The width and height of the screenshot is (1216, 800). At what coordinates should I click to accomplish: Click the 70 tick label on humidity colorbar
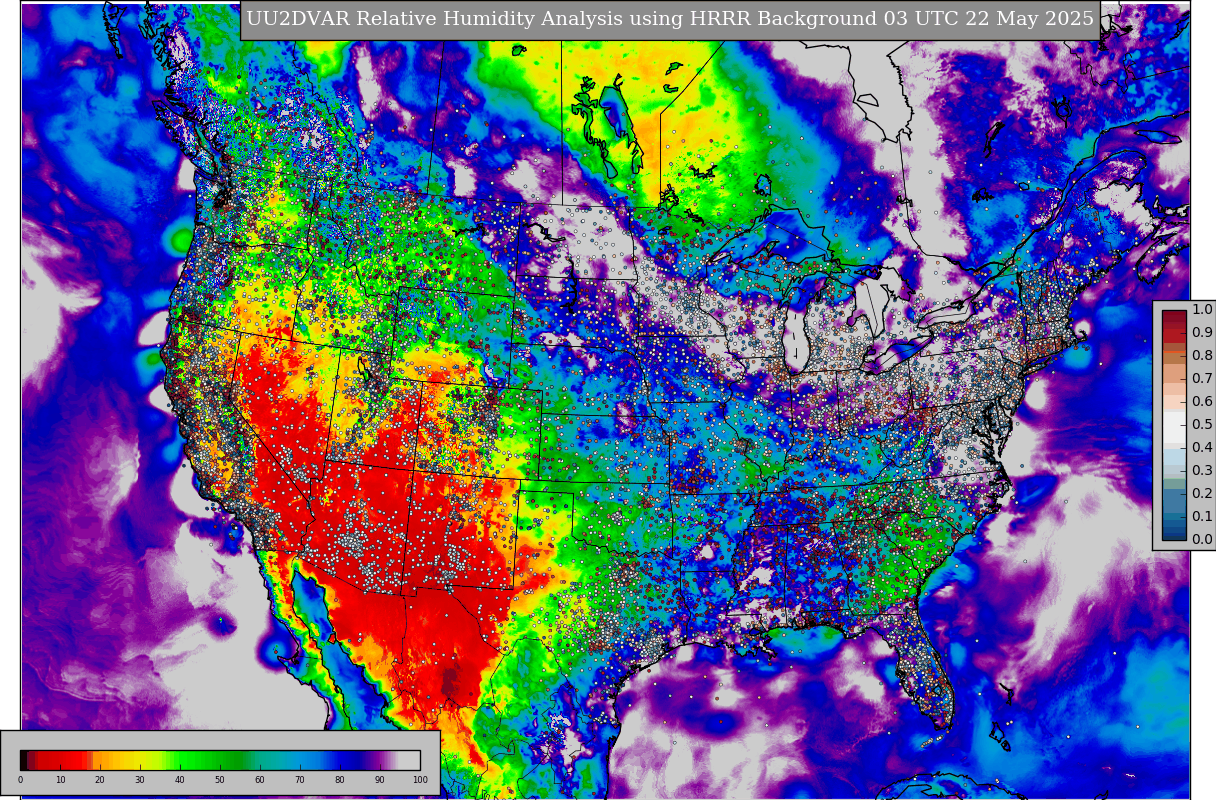[x=300, y=780]
